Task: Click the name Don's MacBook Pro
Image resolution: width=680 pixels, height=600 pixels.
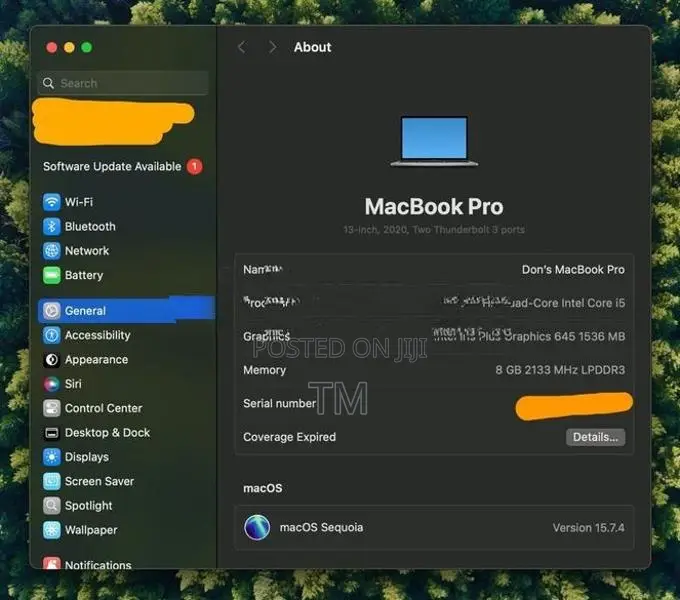Action: click(573, 270)
